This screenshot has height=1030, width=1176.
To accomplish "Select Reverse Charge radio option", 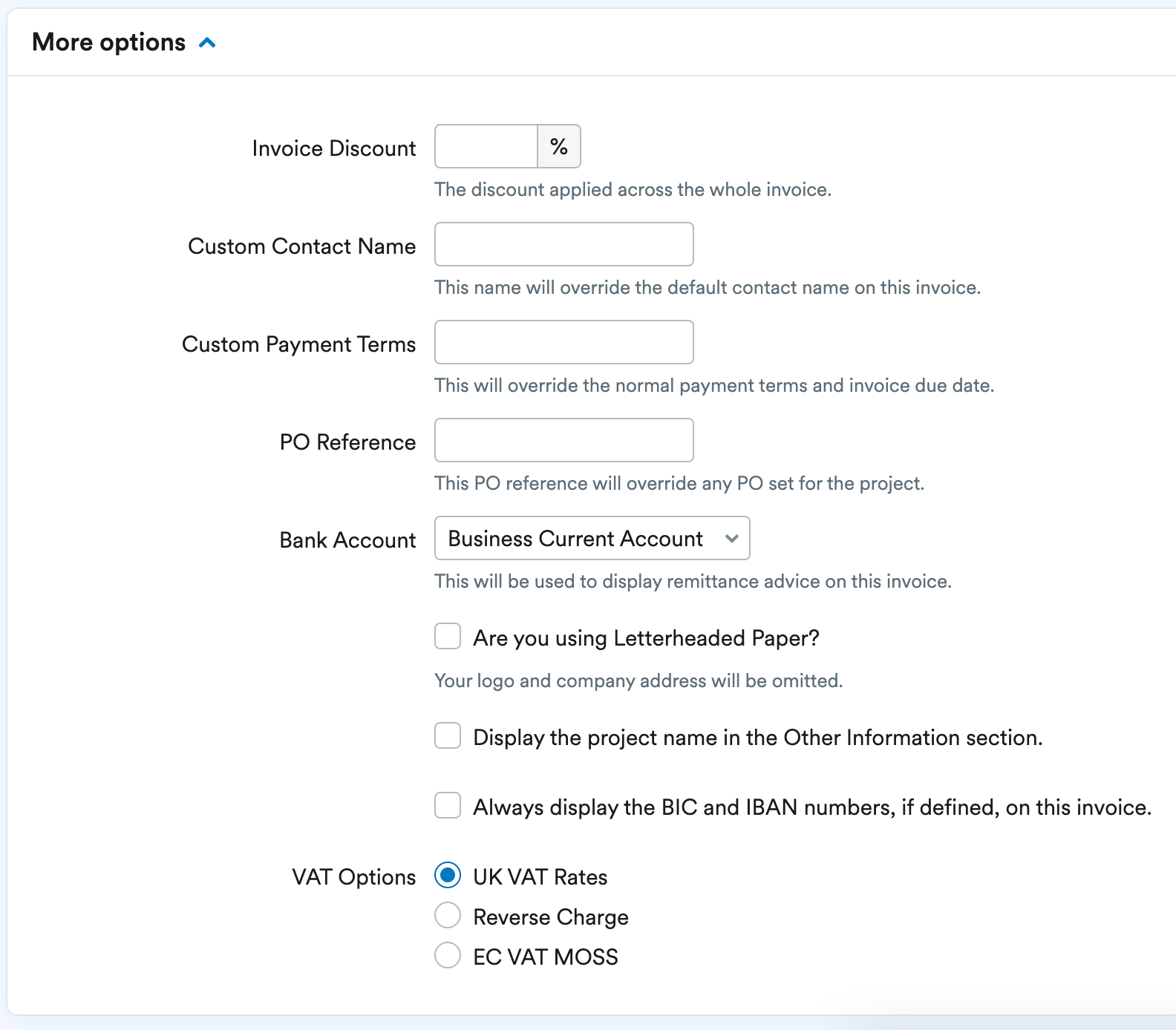I will 448,916.
